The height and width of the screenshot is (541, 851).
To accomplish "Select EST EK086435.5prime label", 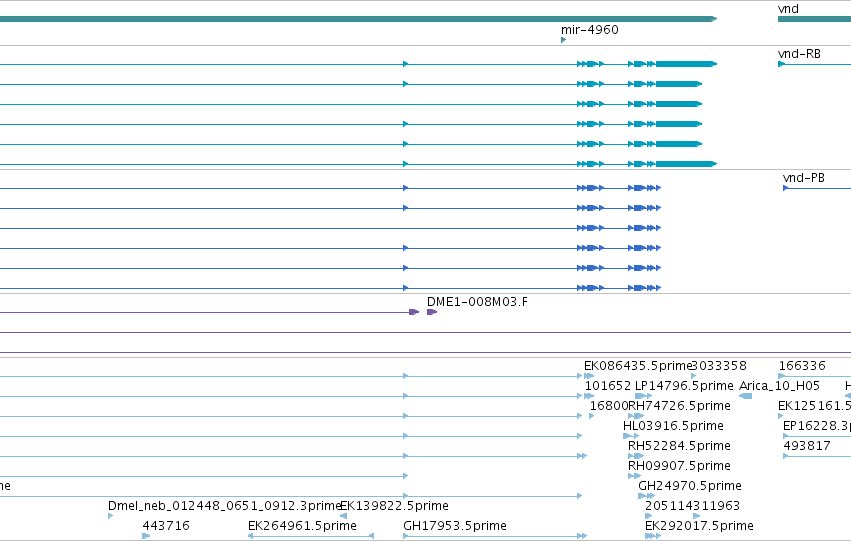I will click(x=638, y=366).
